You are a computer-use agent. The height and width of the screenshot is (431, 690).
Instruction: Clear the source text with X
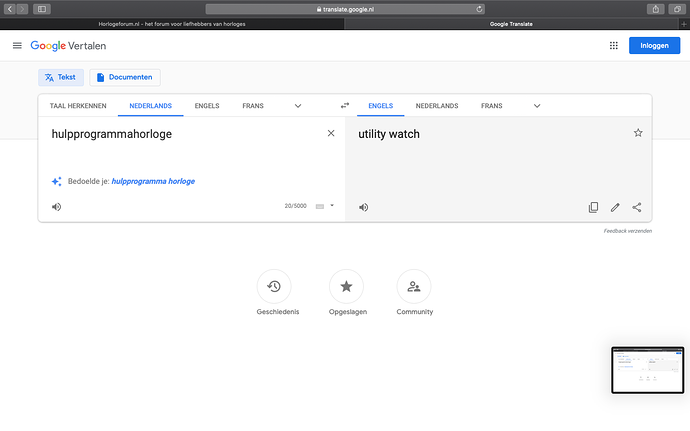tap(331, 133)
